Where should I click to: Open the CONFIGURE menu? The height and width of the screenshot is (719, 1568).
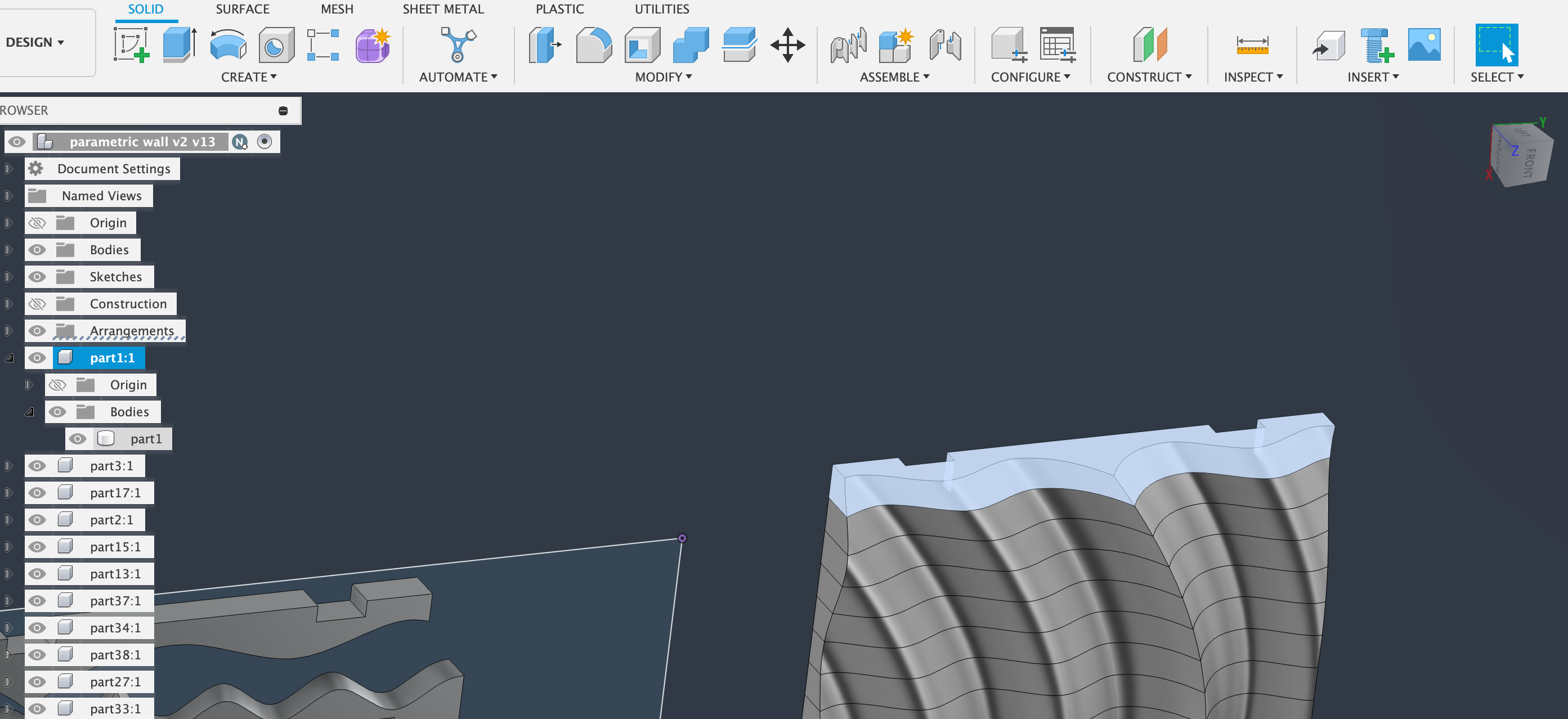(x=1031, y=77)
